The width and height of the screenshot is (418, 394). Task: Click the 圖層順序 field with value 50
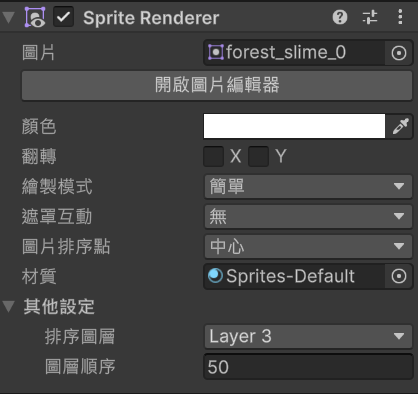pos(308,367)
